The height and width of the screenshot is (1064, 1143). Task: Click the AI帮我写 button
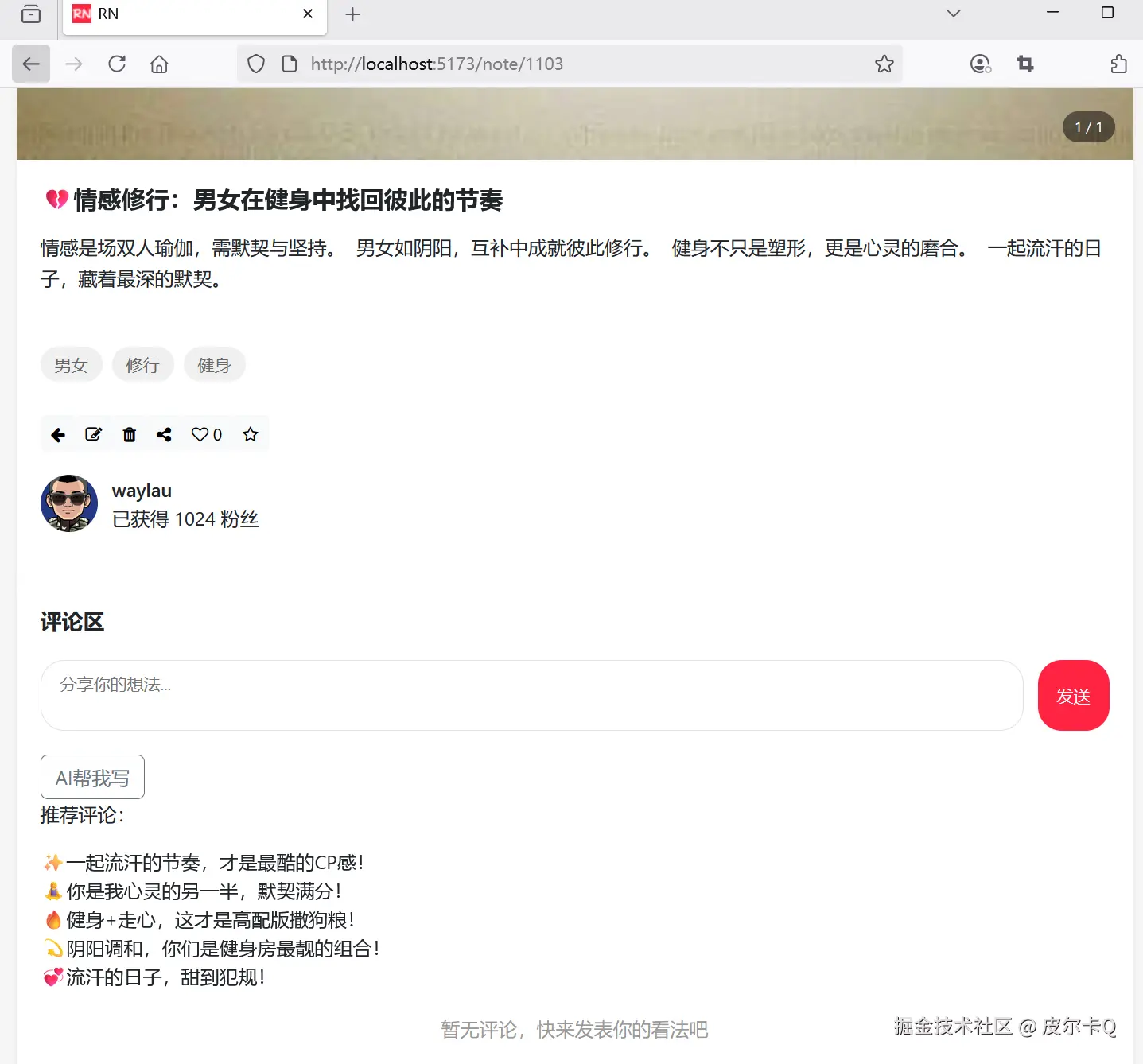pyautogui.click(x=92, y=777)
